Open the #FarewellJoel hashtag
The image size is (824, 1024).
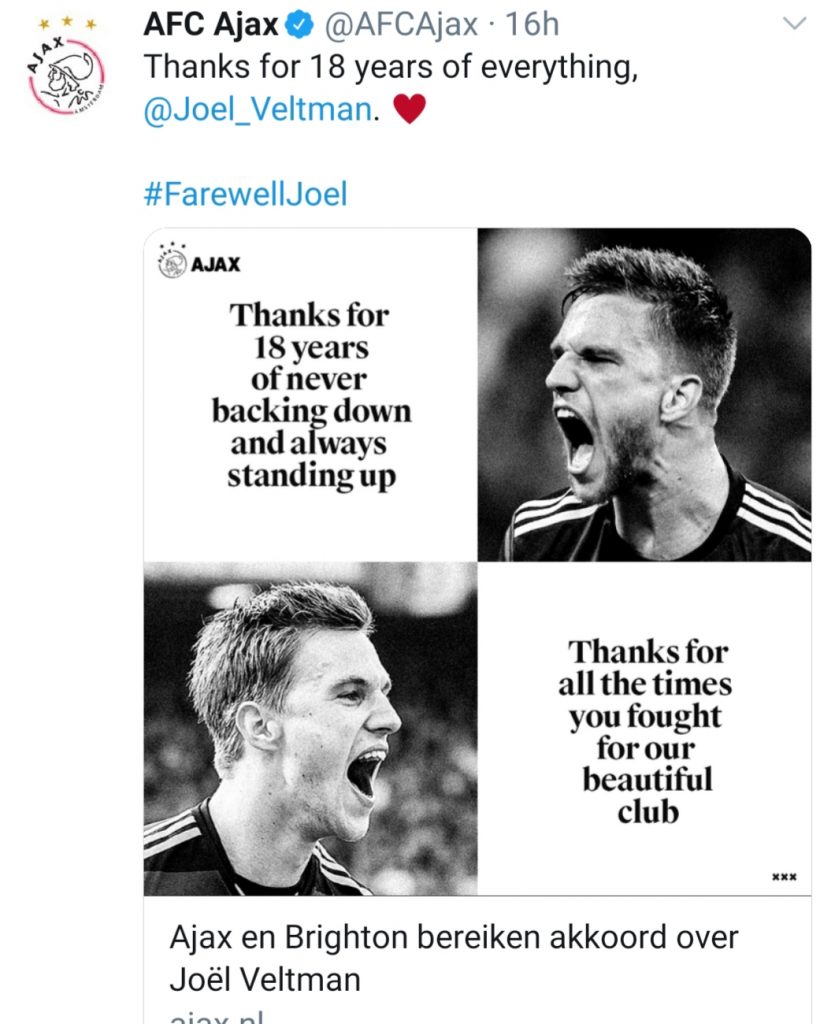pos(246,193)
